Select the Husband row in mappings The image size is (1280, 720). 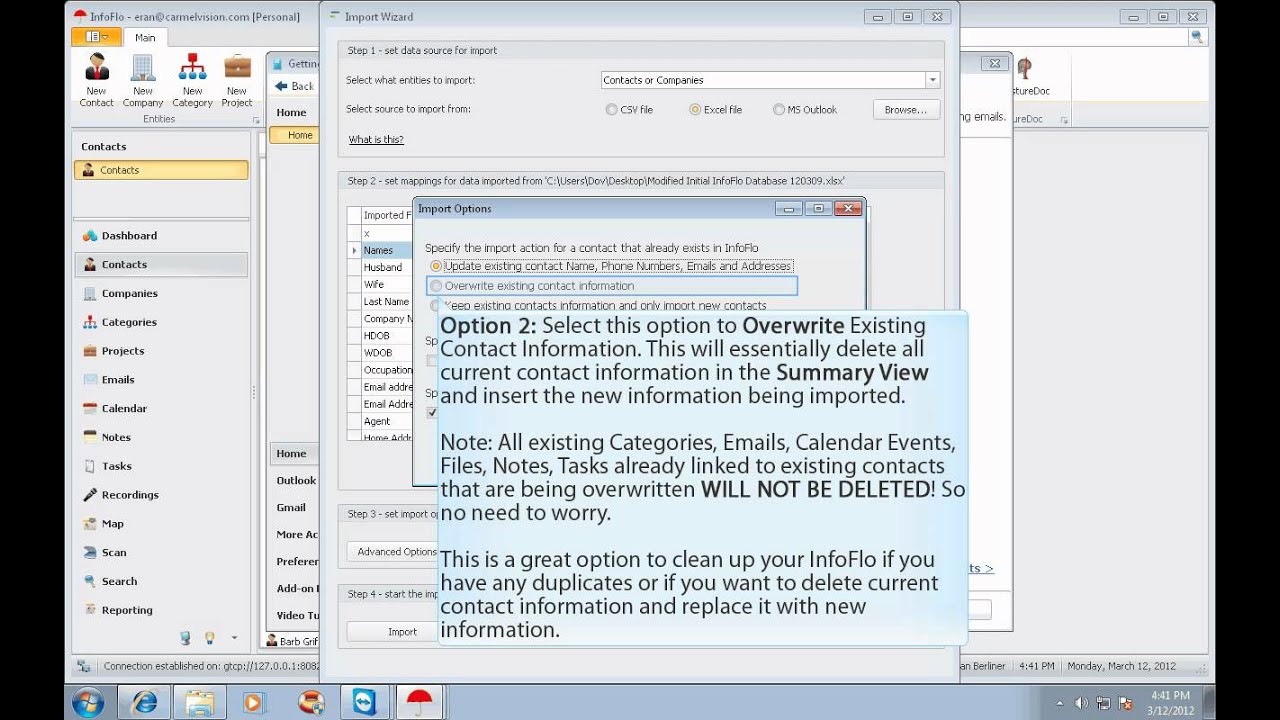pyautogui.click(x=382, y=267)
